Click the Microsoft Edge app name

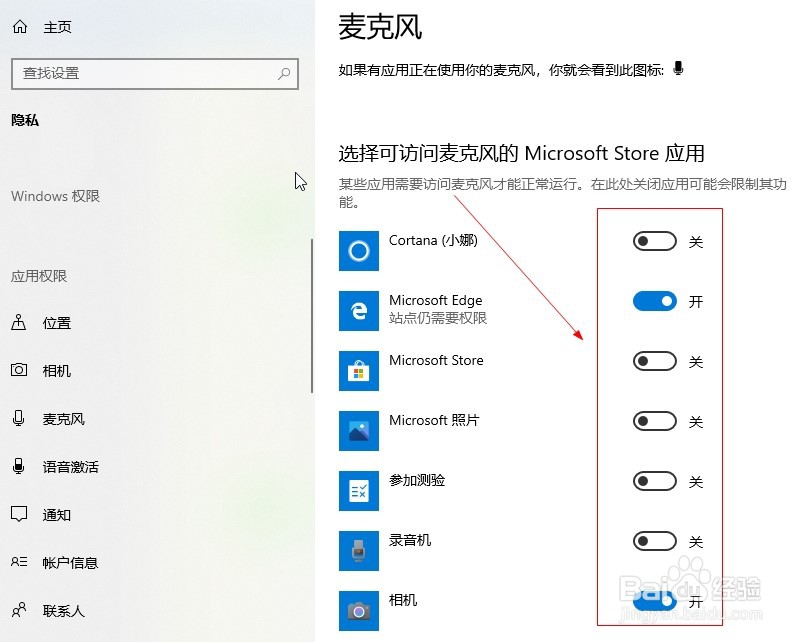435,300
